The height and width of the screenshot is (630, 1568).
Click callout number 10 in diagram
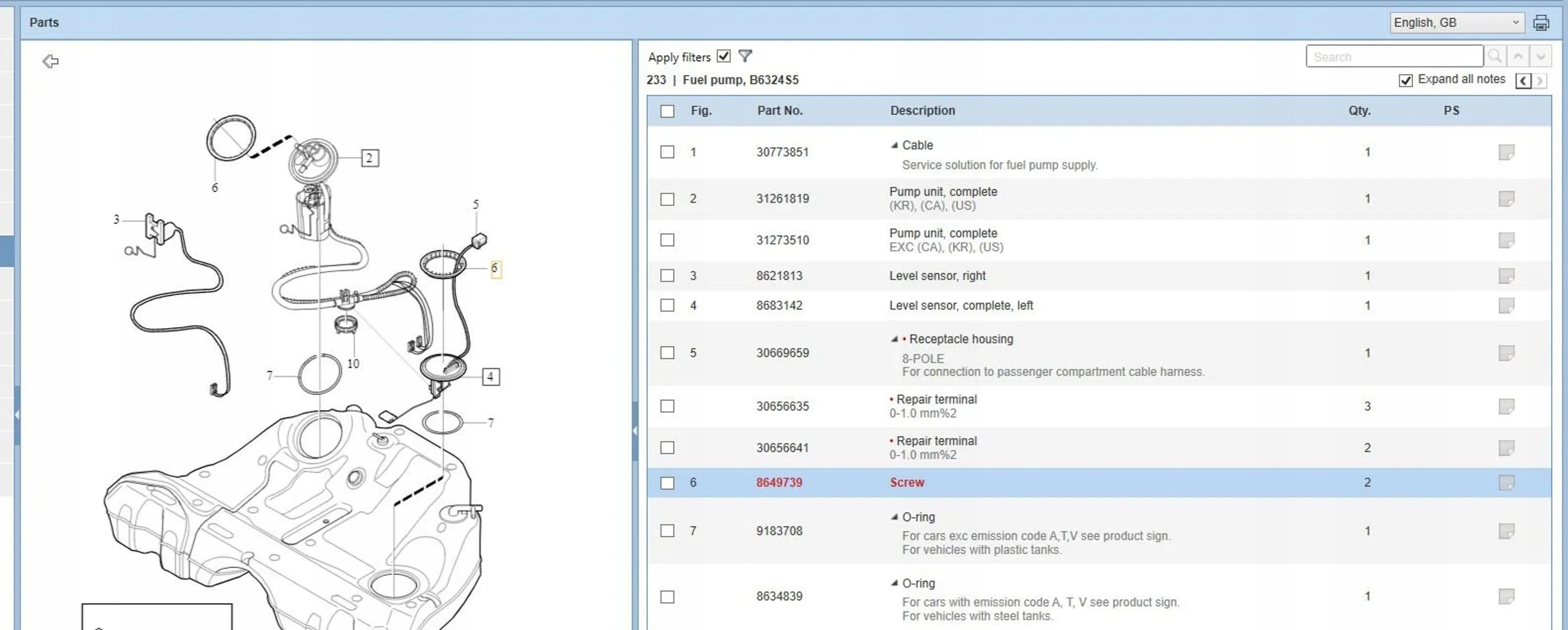(x=353, y=364)
